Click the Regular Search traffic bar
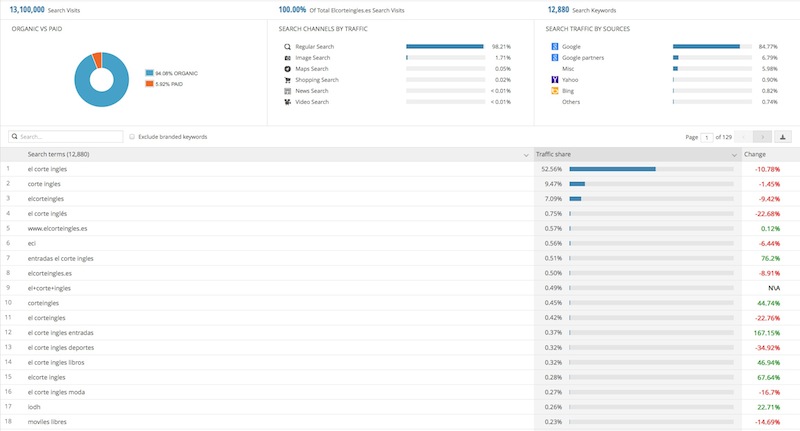This screenshot has height=431, width=800. (445, 46)
